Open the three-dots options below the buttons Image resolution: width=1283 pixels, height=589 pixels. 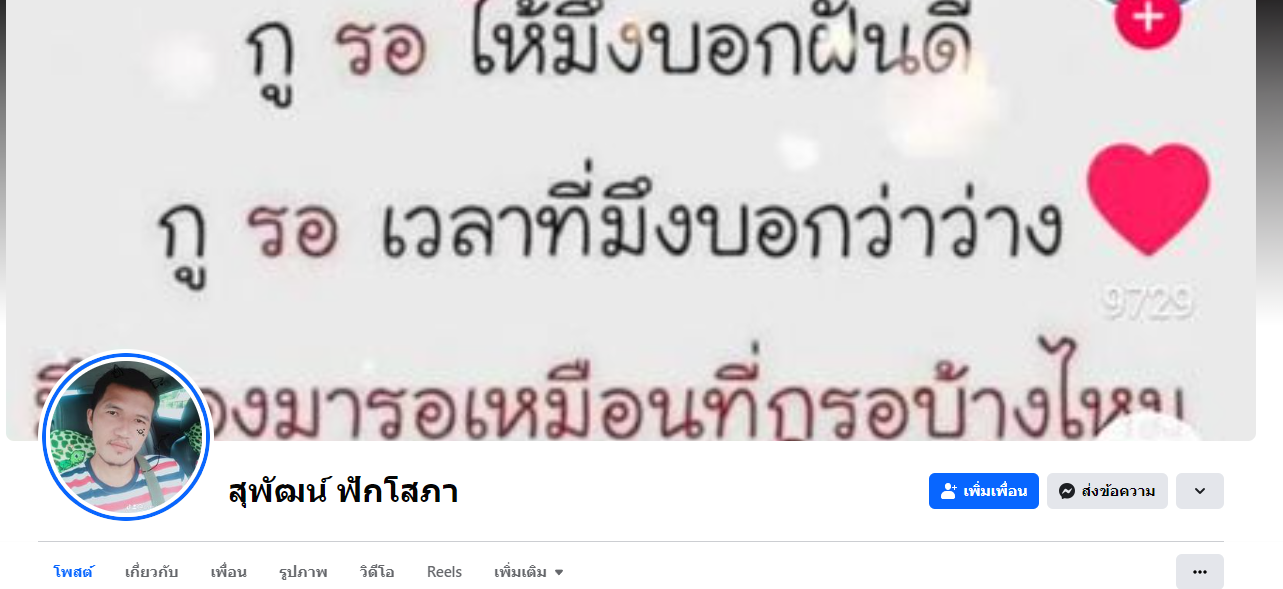pyautogui.click(x=1200, y=572)
